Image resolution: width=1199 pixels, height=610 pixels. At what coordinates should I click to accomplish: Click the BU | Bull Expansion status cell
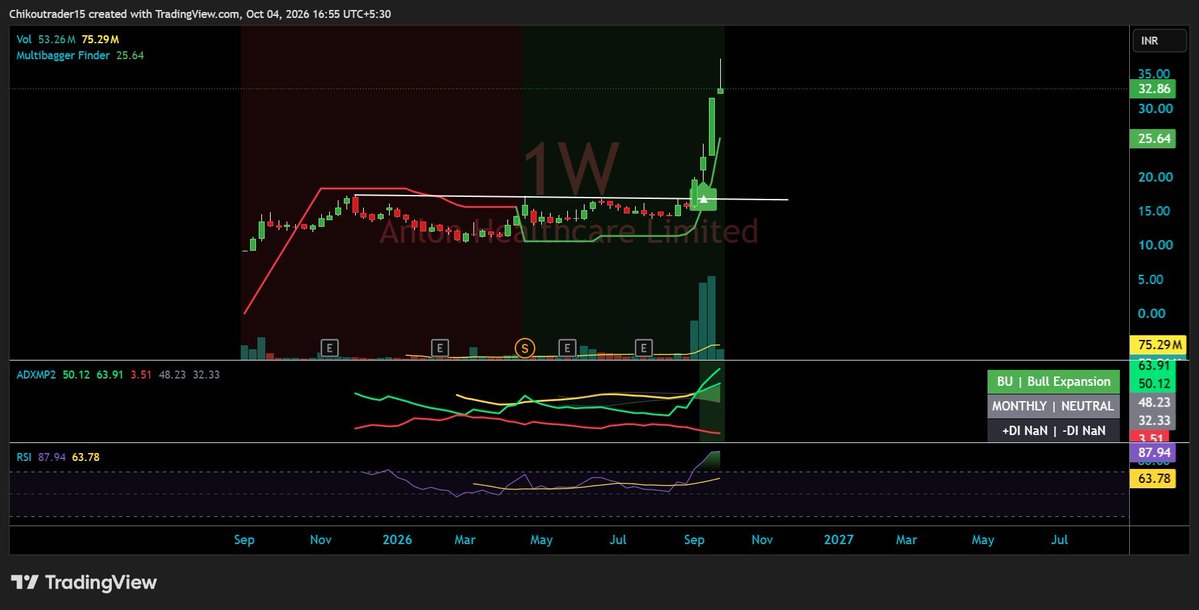click(x=1053, y=381)
